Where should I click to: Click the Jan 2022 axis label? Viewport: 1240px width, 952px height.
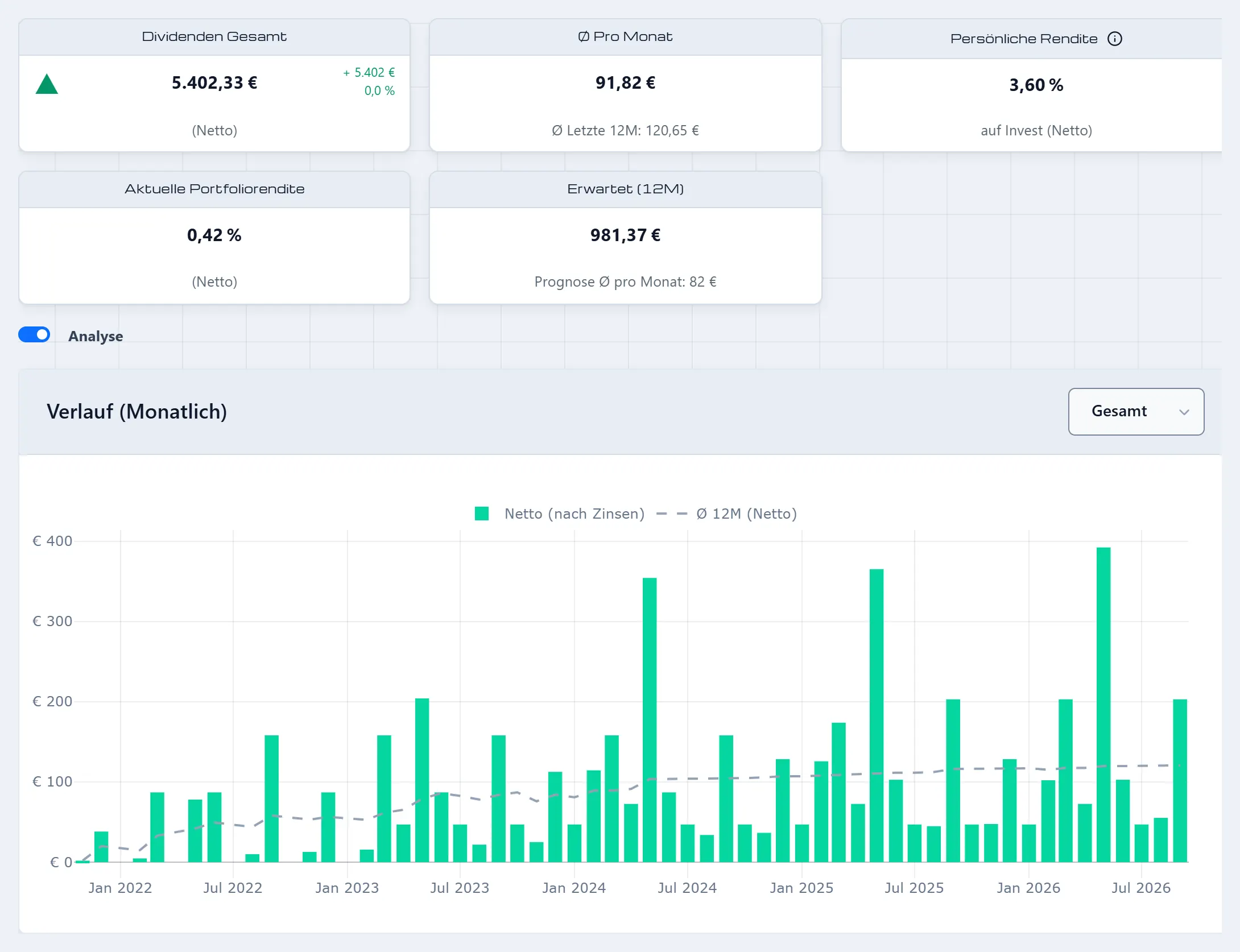pyautogui.click(x=120, y=888)
